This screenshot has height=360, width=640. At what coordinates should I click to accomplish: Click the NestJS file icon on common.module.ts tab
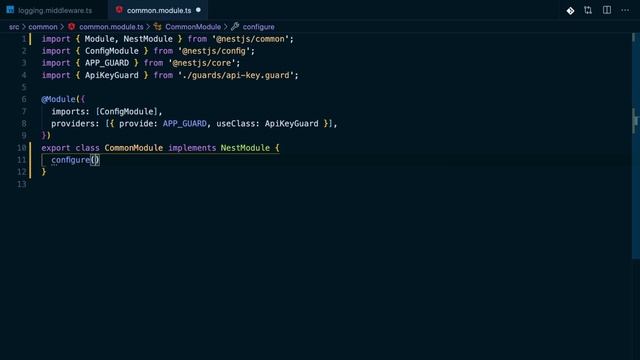pyautogui.click(x=119, y=10)
